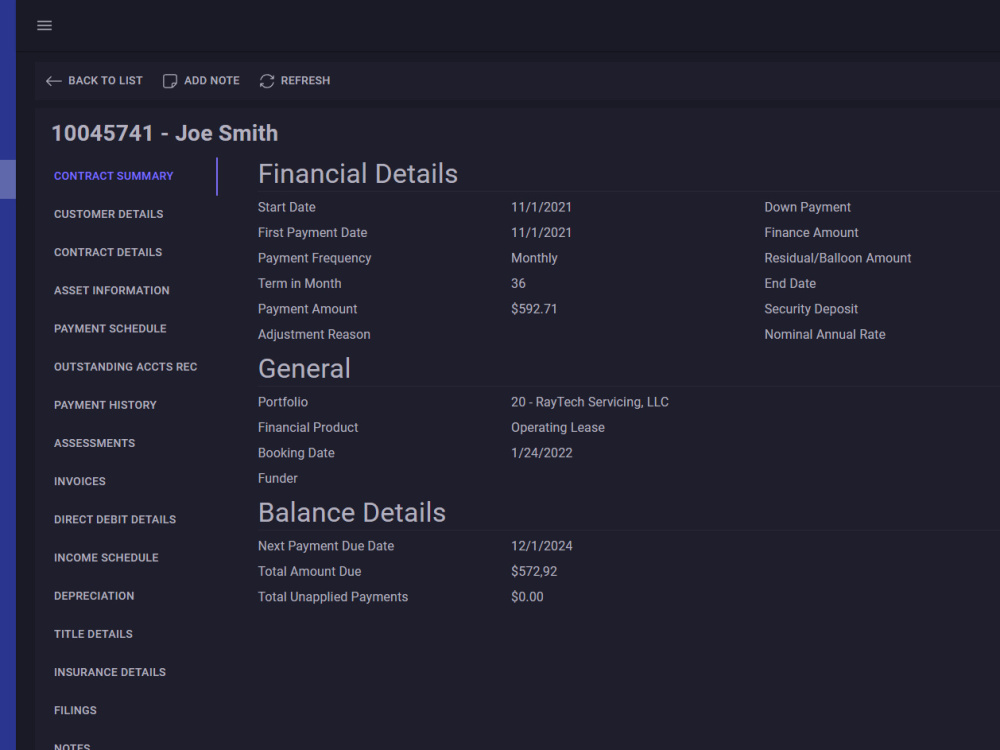Image resolution: width=1000 pixels, height=750 pixels.
Task: Click the Adjustment Reason label
Action: 314,335
